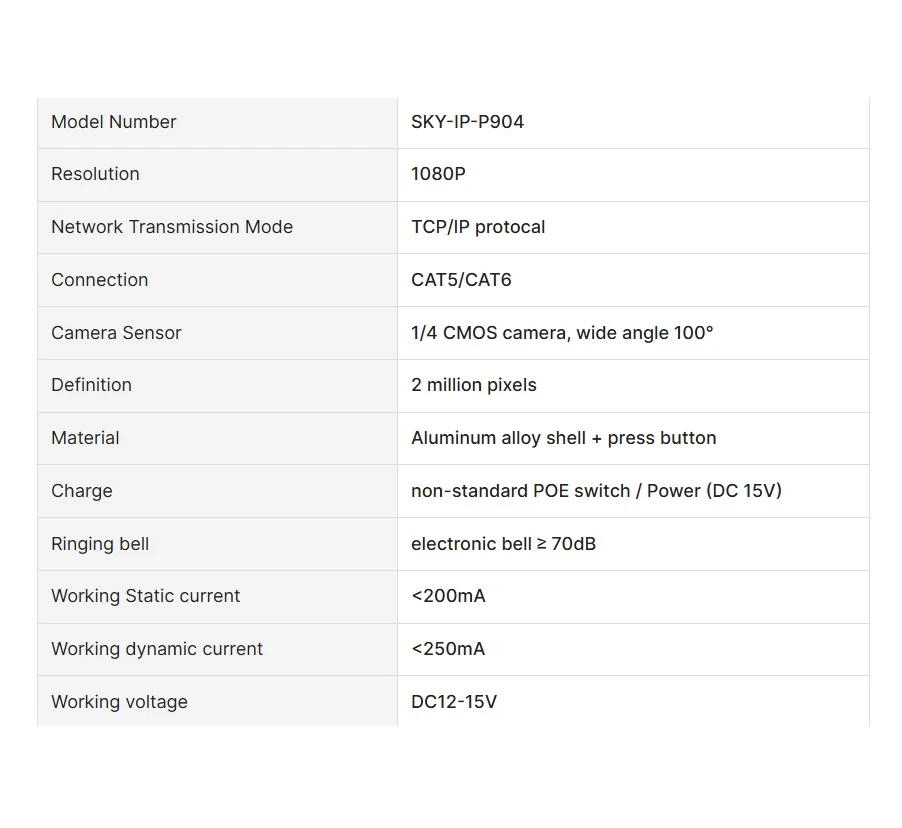Click the Working Static current label
Viewport: 902px width, 828px height.
tap(146, 596)
